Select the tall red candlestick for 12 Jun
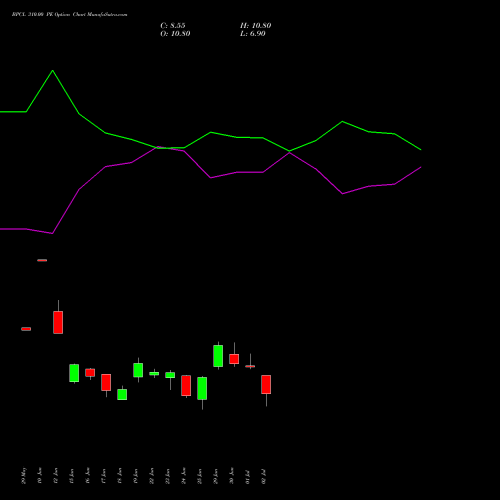Screen dimensions: 500x500 [x=58, y=322]
